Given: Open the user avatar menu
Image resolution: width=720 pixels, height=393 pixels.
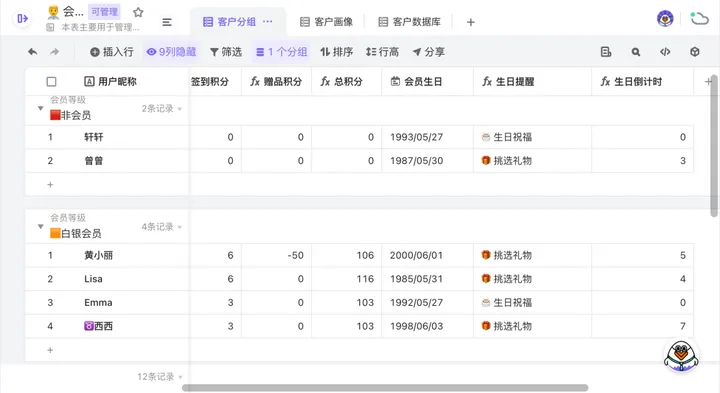Looking at the screenshot, I should [665, 18].
